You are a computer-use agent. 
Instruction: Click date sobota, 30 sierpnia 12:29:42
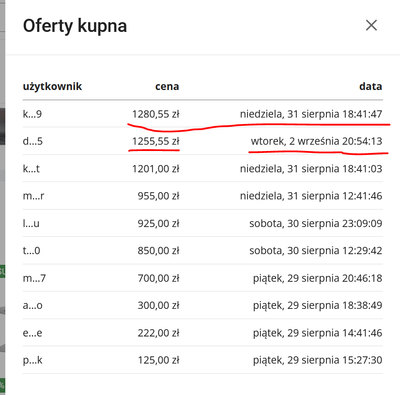point(316,251)
